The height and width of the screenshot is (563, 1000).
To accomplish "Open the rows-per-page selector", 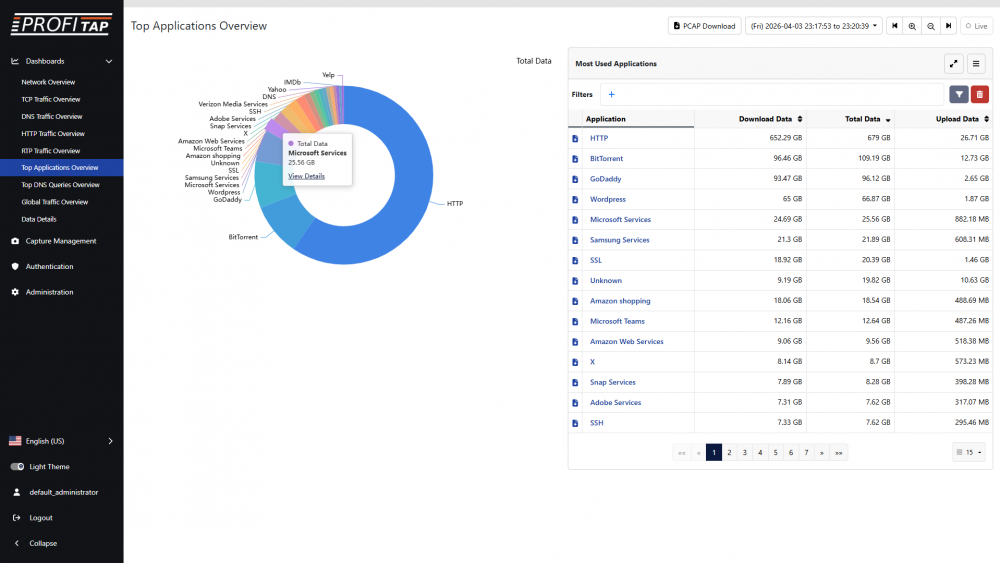I will click(x=969, y=452).
